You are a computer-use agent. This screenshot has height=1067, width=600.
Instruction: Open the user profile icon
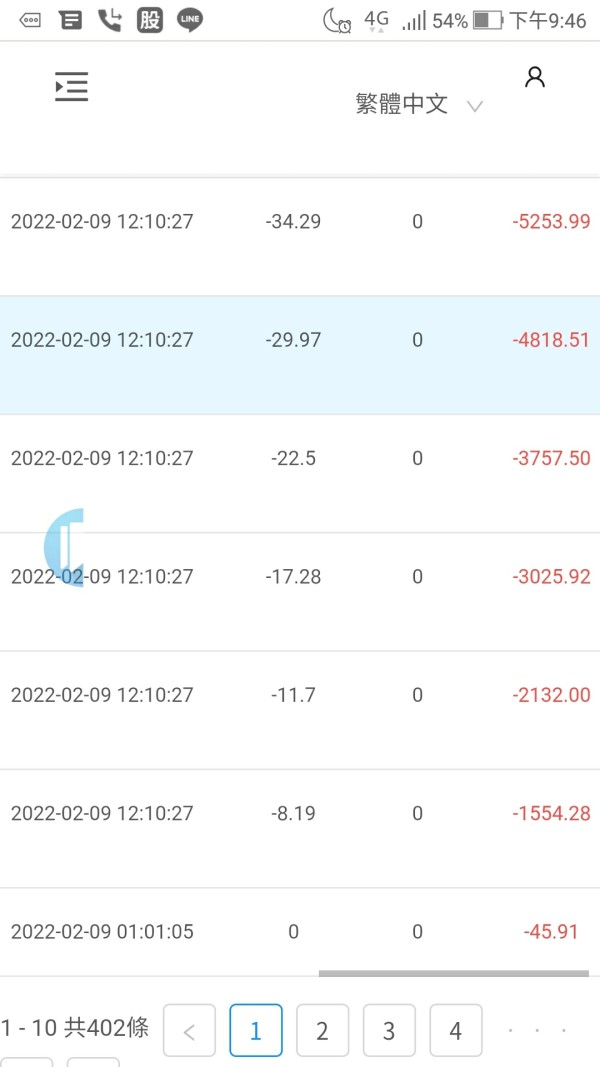(535, 78)
